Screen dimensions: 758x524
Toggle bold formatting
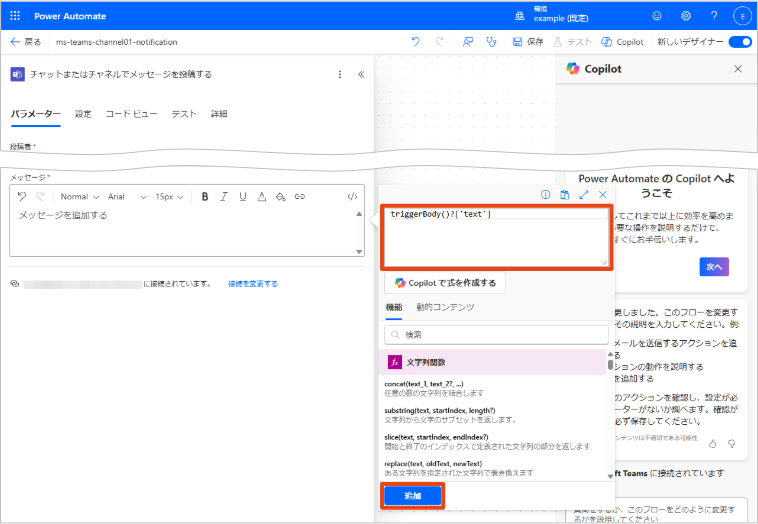(205, 197)
